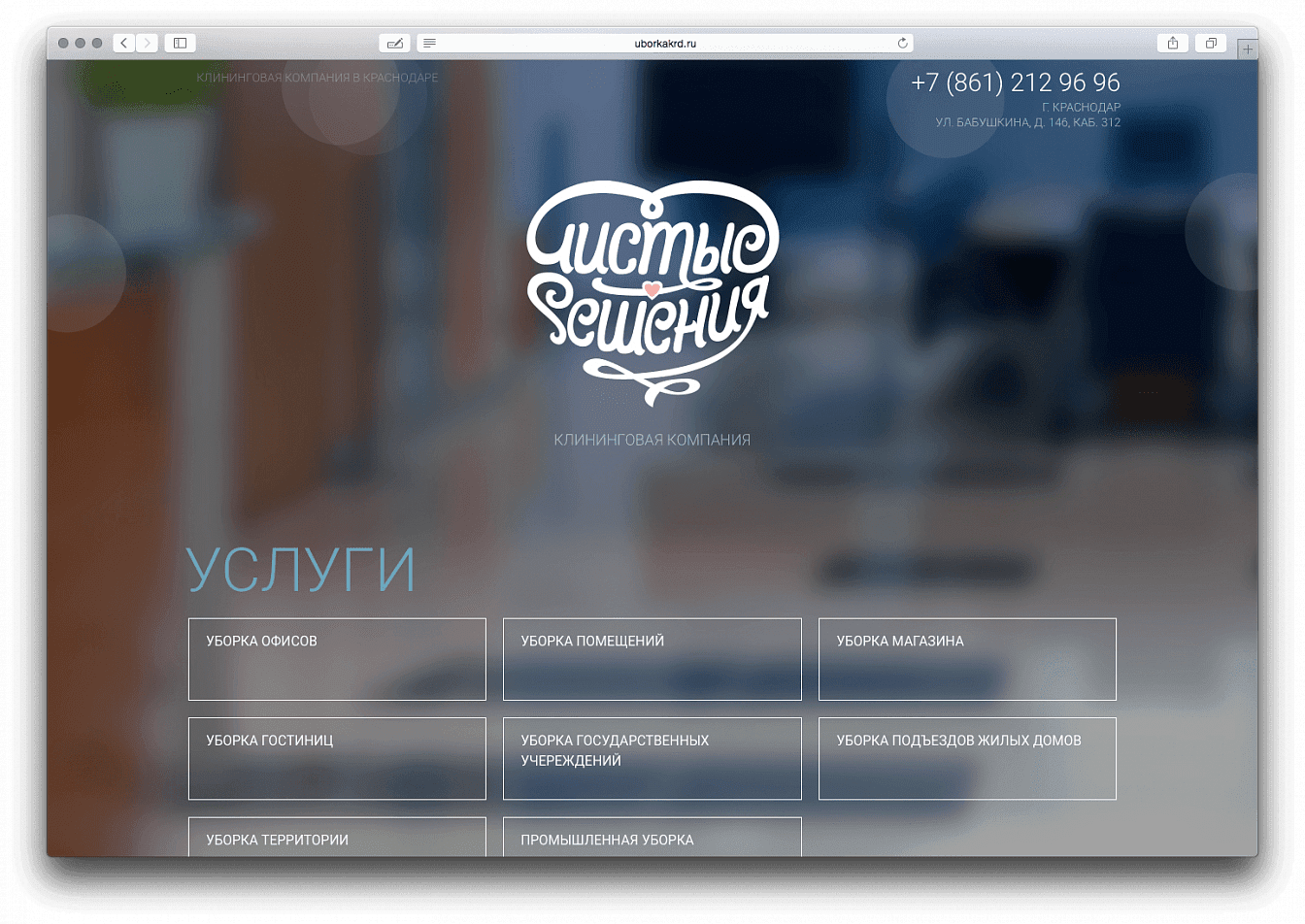
Task: Go forward with the Safari forward arrow
Action: (x=147, y=43)
